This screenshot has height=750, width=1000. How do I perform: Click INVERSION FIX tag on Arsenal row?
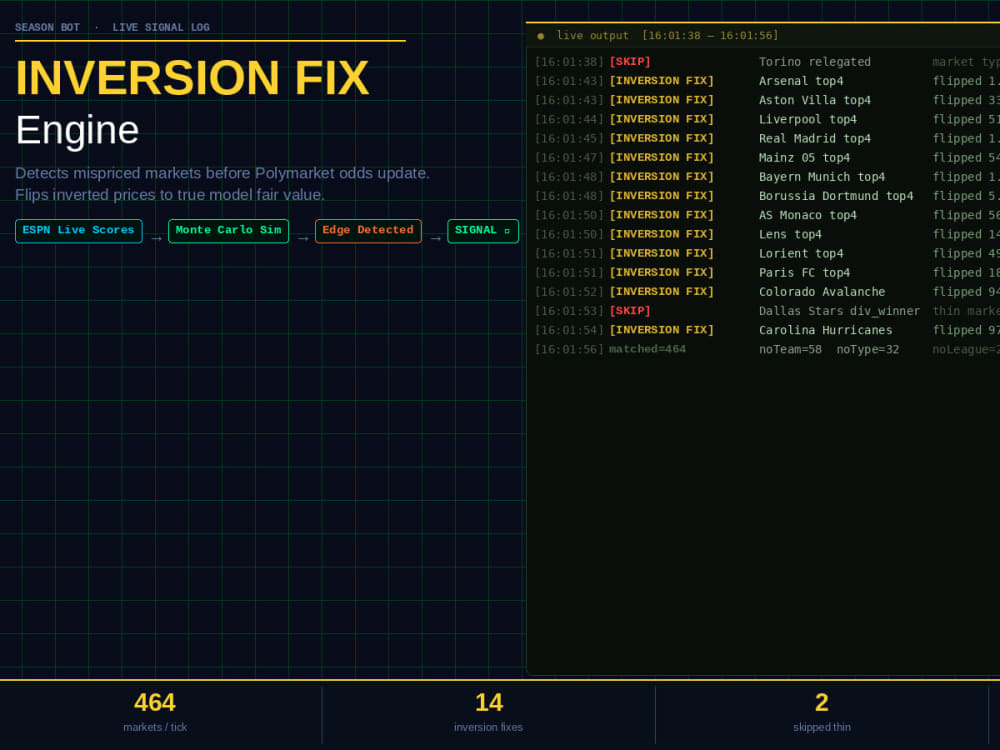click(x=661, y=81)
